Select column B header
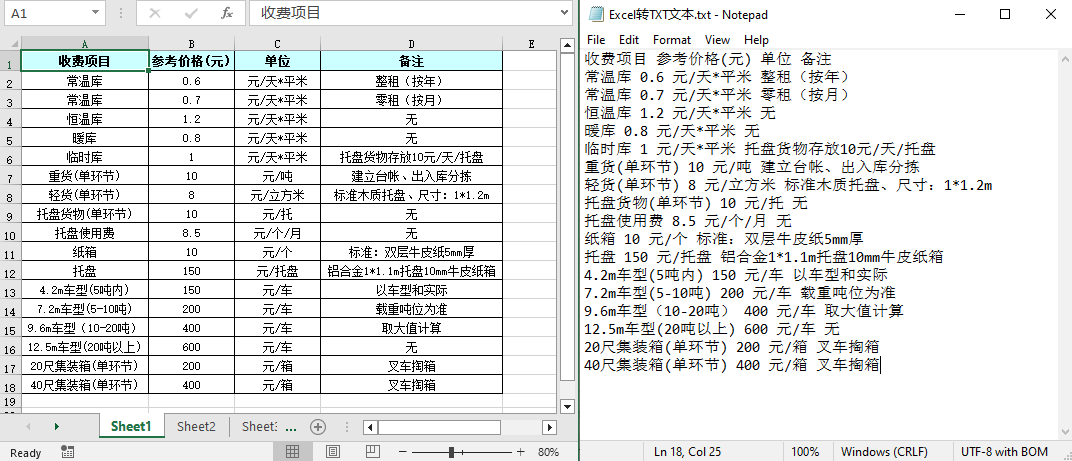Screen dimensions: 1072x461 coord(191,44)
